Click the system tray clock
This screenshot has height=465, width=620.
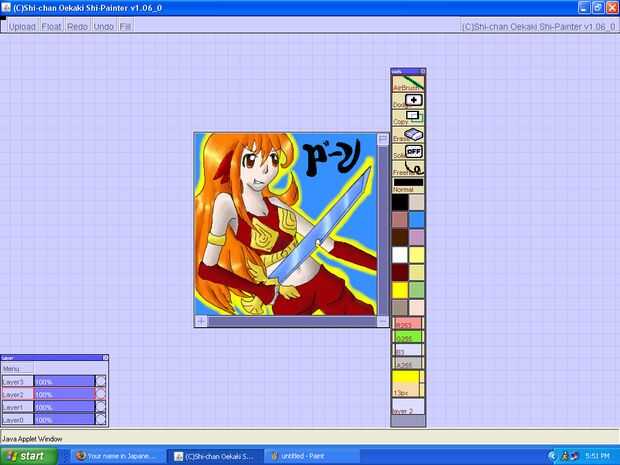[597, 456]
